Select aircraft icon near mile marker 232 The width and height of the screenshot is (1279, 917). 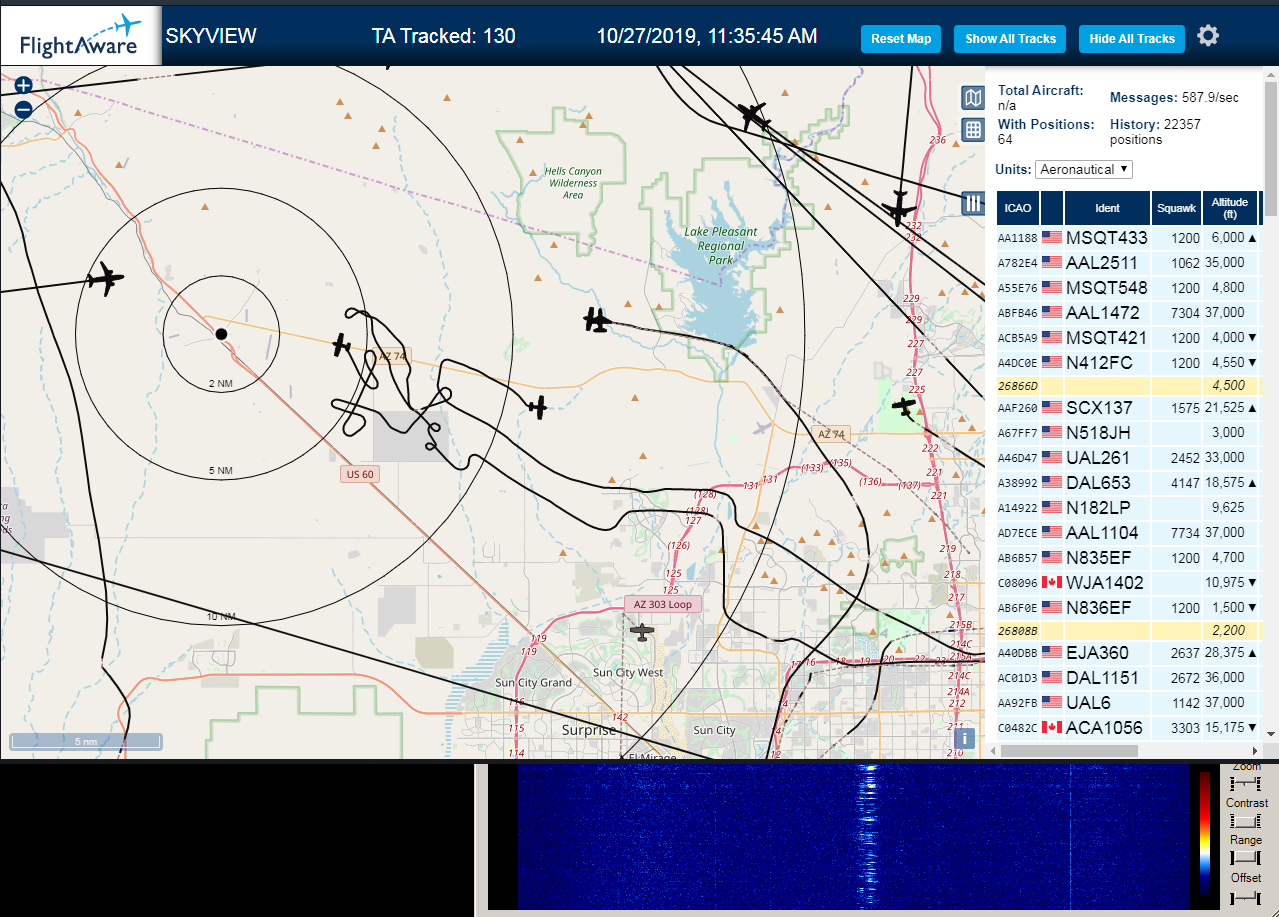coord(899,208)
